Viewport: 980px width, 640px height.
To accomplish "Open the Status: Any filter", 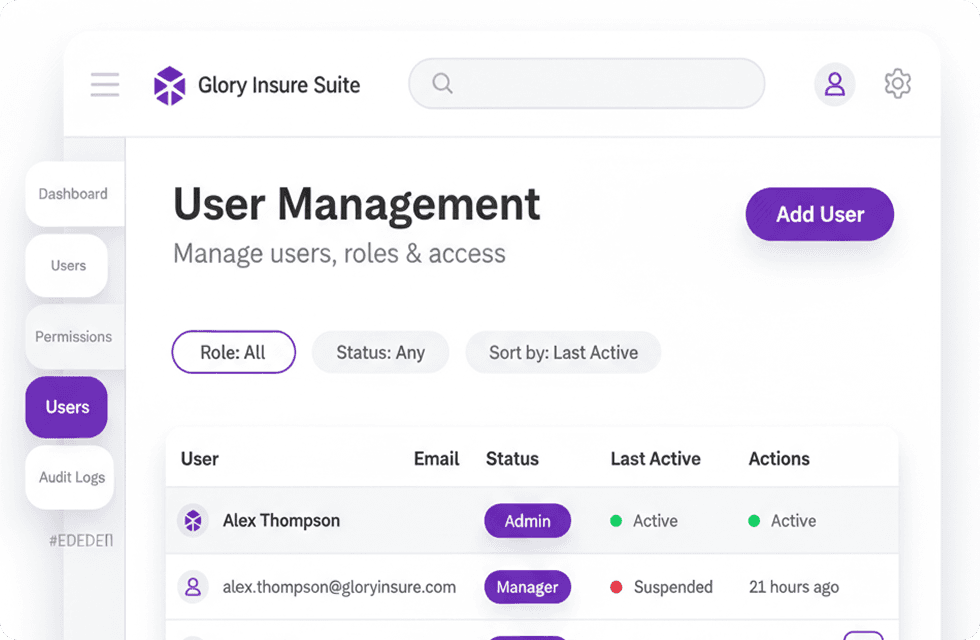I will [x=381, y=352].
